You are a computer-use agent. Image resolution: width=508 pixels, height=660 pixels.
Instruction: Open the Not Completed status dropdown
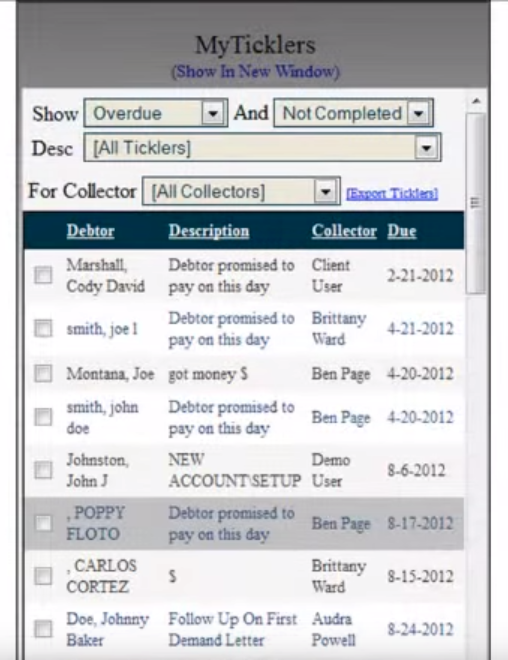pos(354,113)
